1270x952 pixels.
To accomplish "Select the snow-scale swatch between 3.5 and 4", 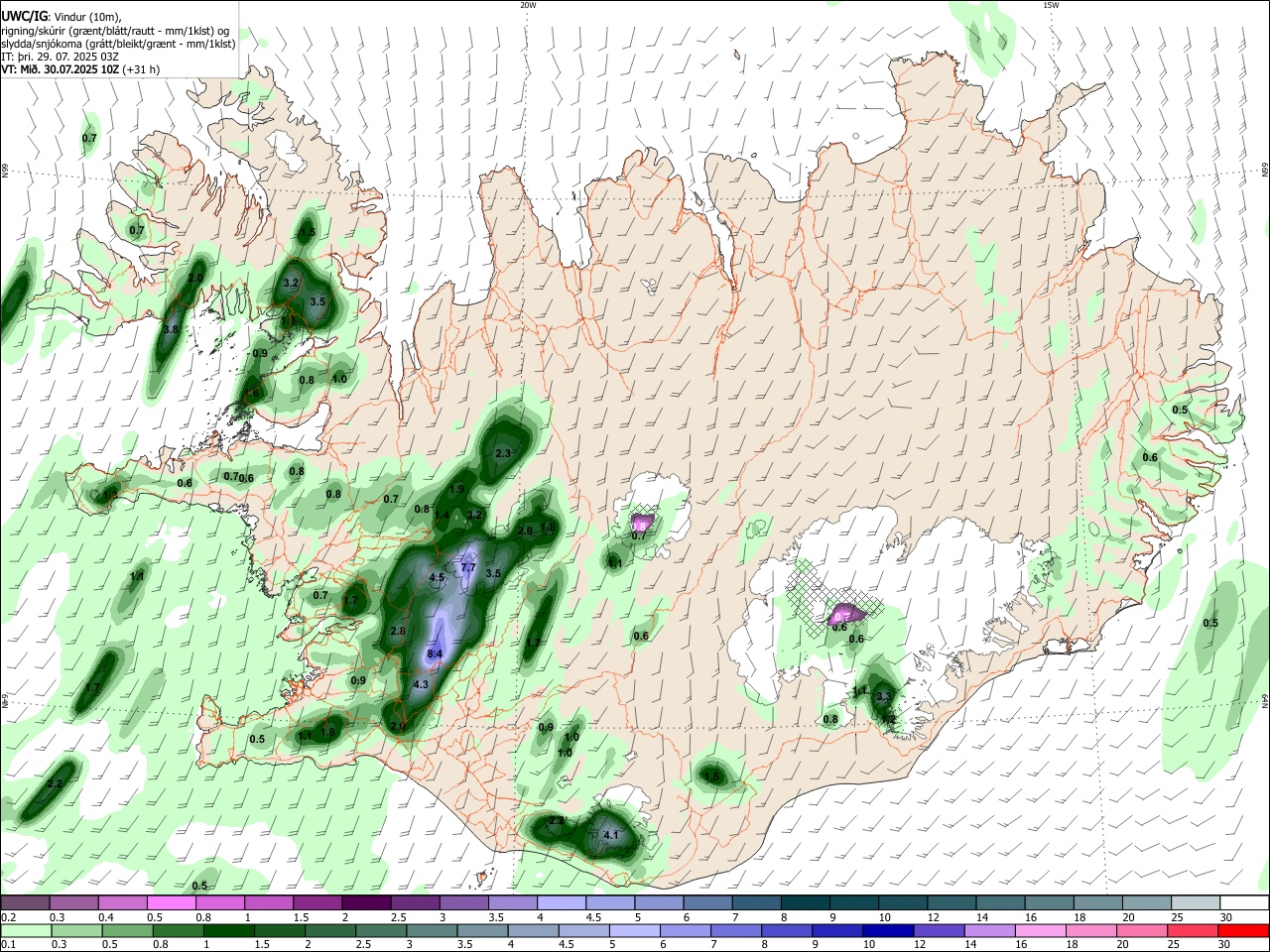I will coord(511,902).
